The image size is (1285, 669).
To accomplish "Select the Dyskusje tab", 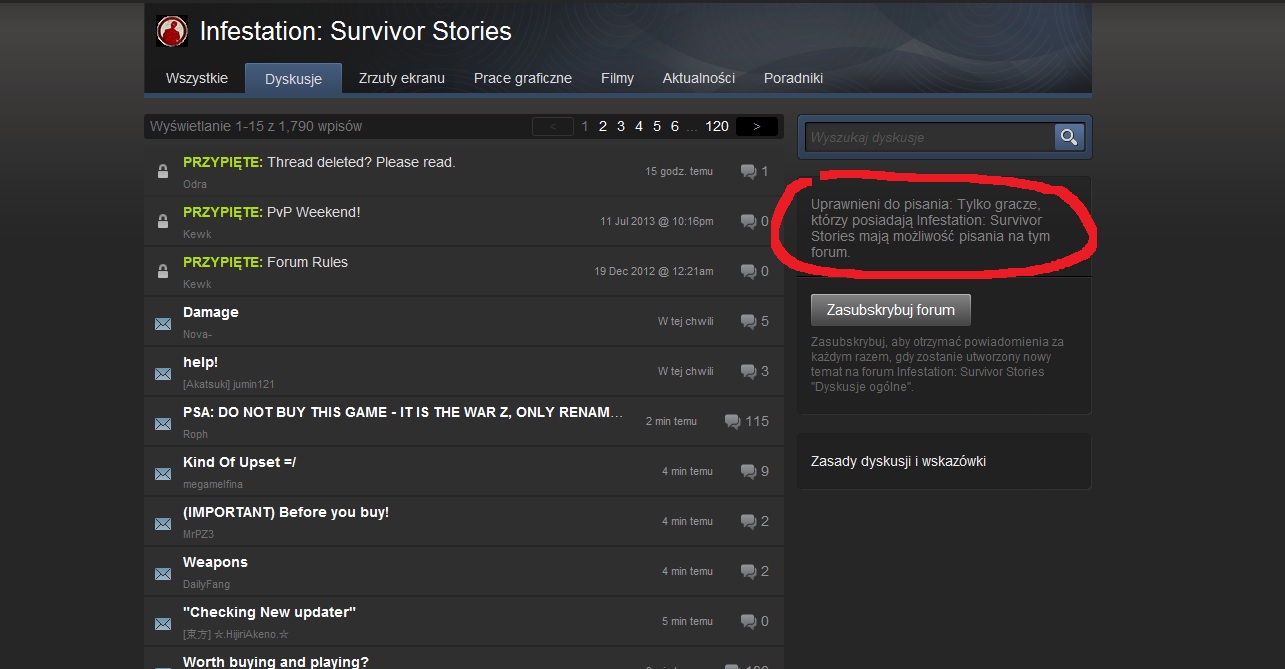I will click(x=293, y=79).
